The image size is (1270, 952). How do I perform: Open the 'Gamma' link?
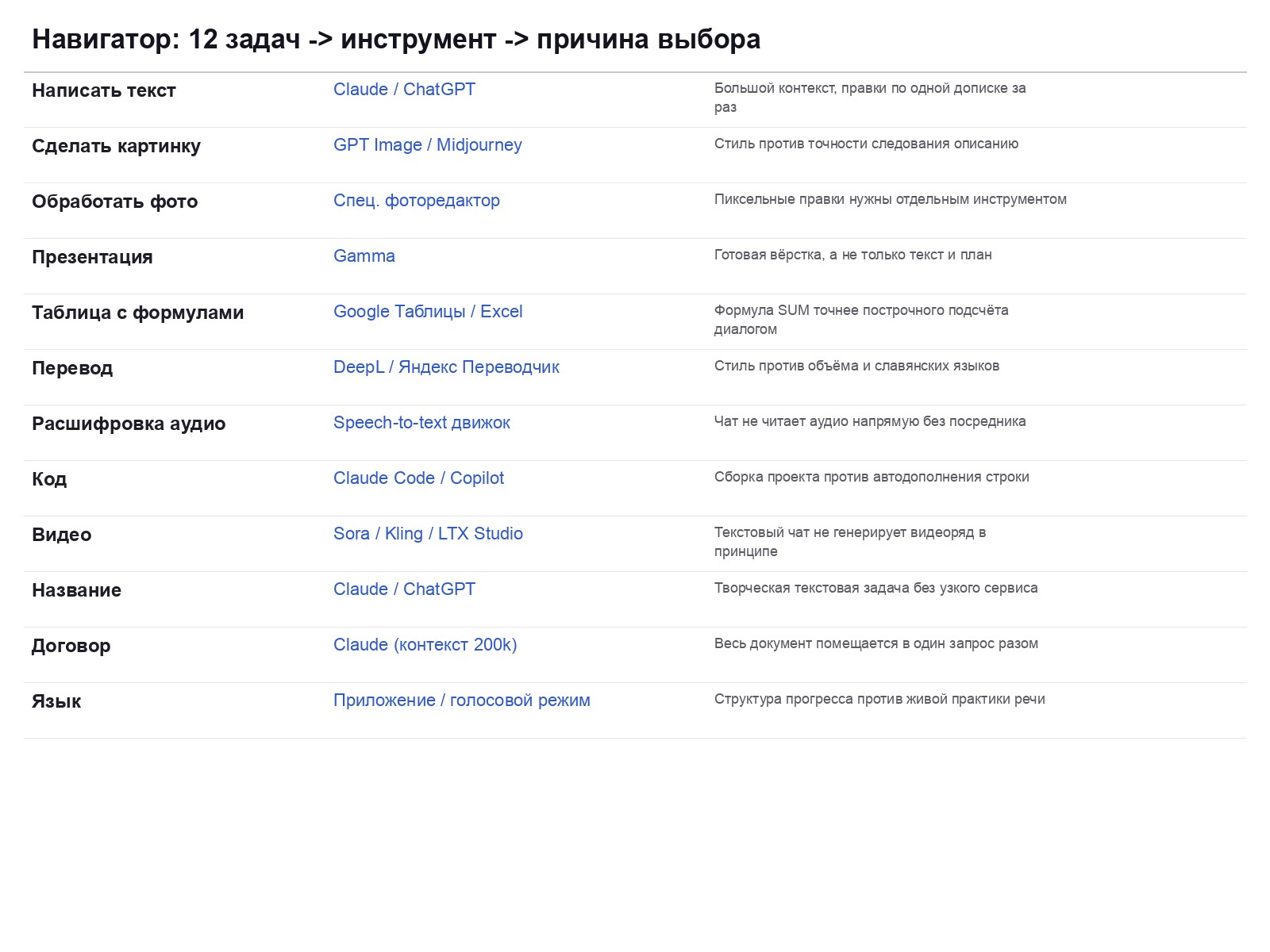pos(364,256)
